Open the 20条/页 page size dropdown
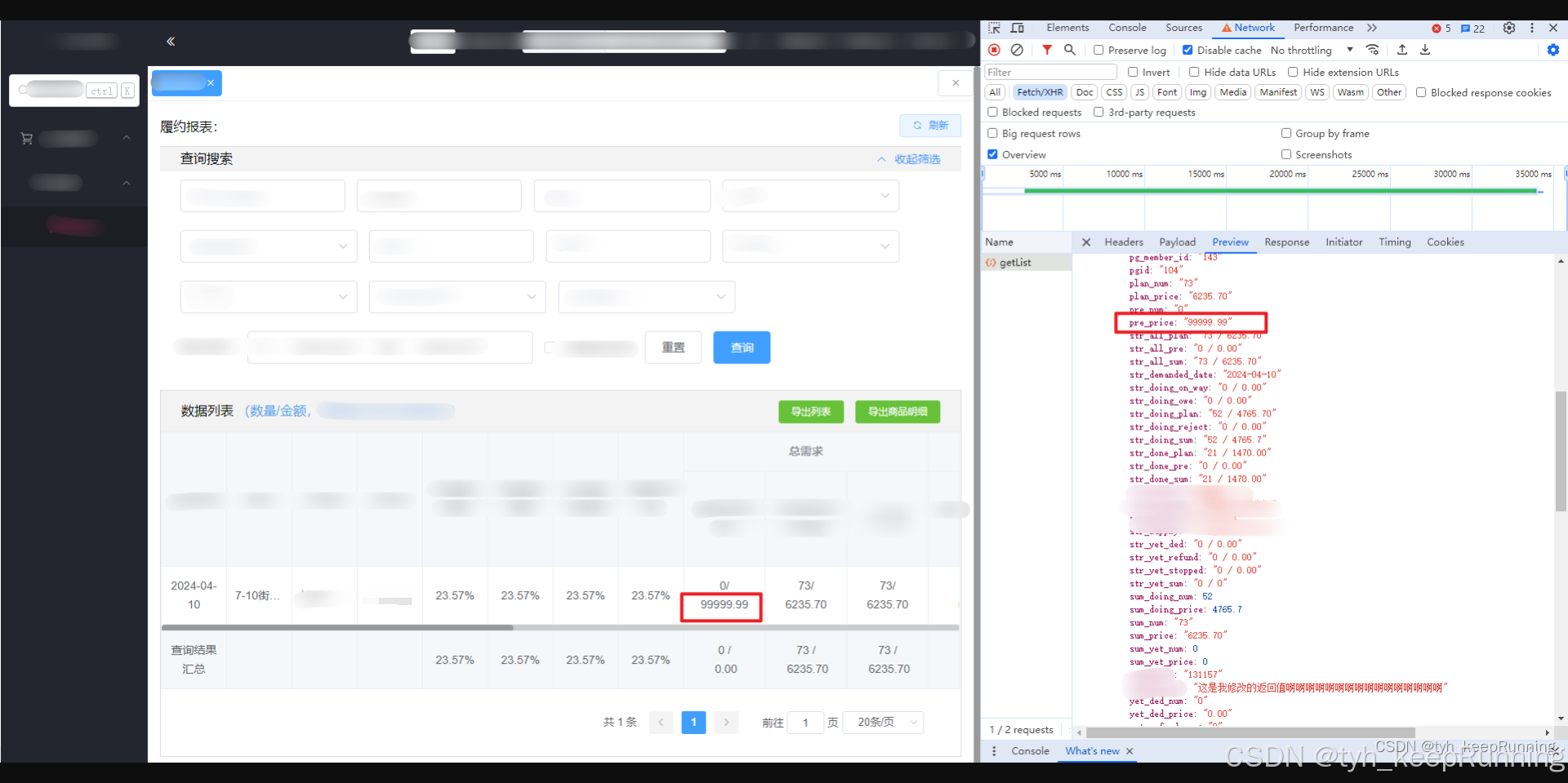1568x783 pixels. [883, 723]
